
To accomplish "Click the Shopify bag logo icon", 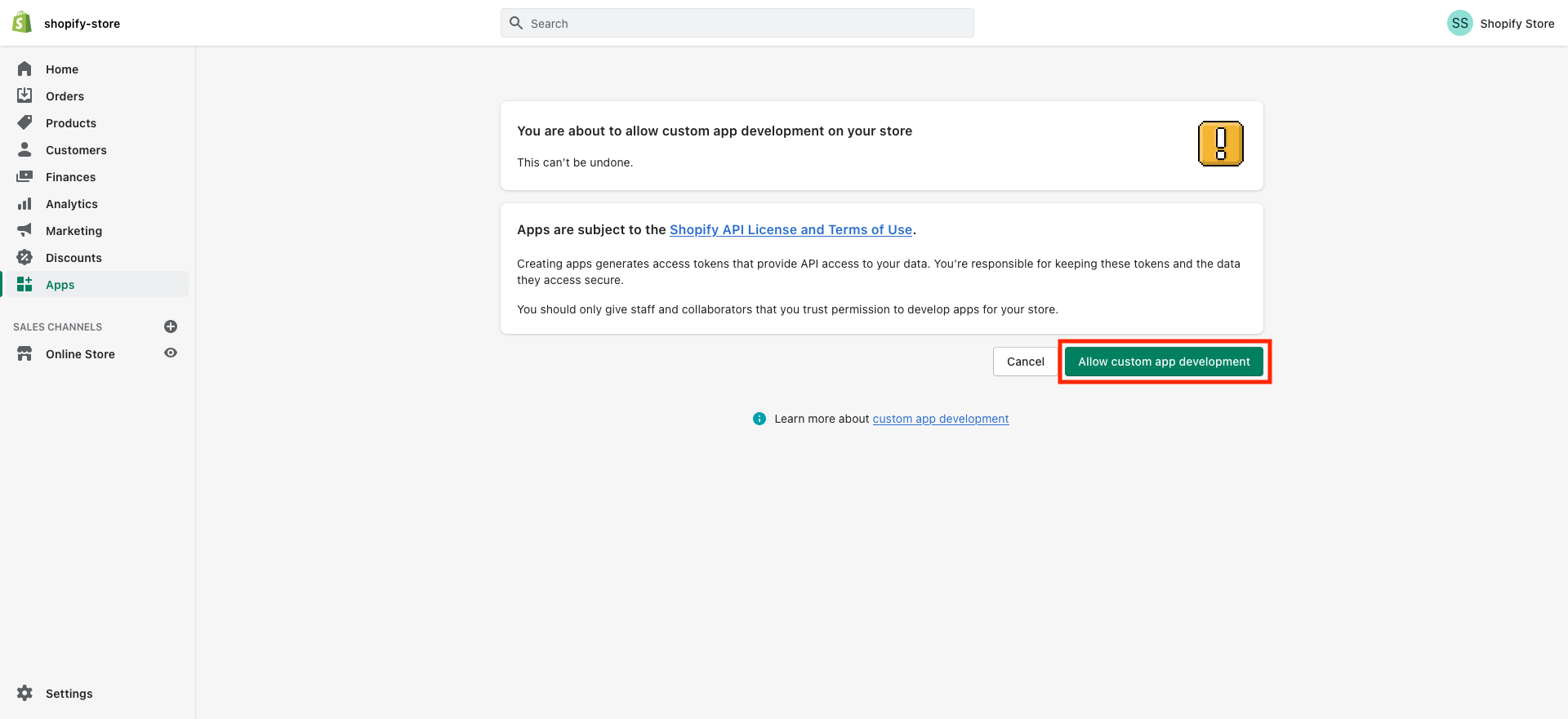I will [x=22, y=23].
